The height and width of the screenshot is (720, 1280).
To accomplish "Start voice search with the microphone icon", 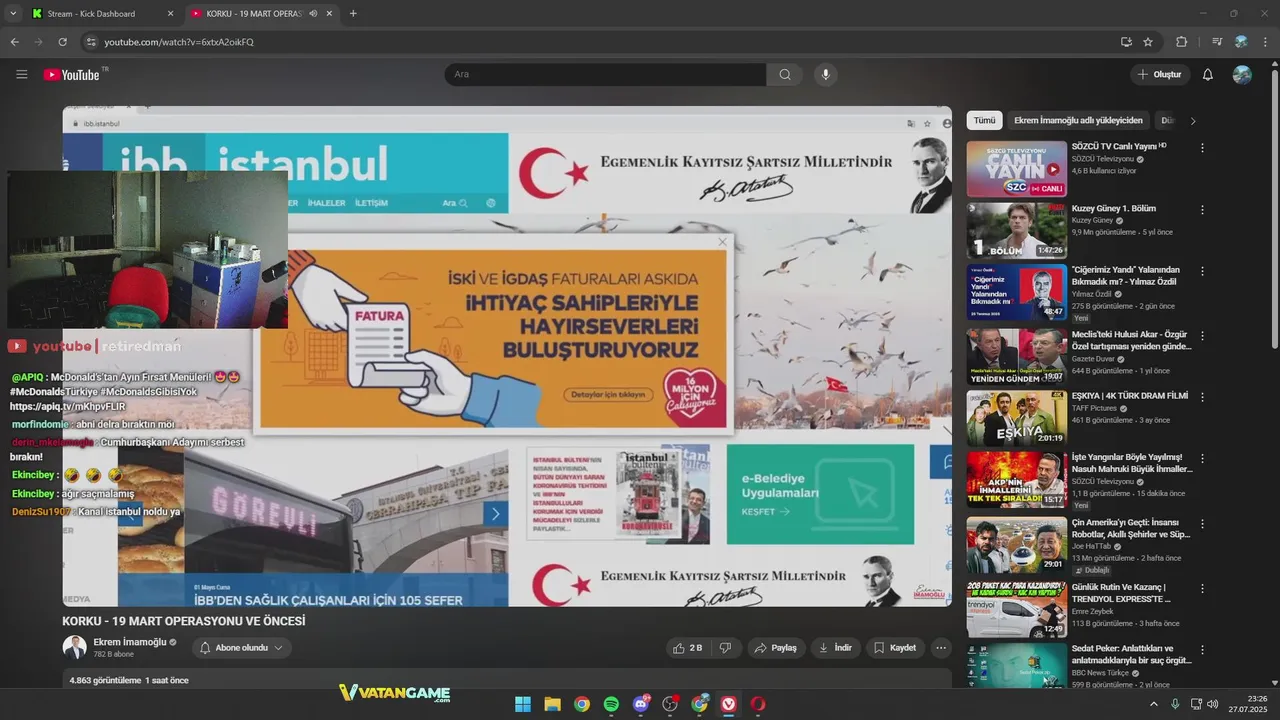I will (825, 74).
